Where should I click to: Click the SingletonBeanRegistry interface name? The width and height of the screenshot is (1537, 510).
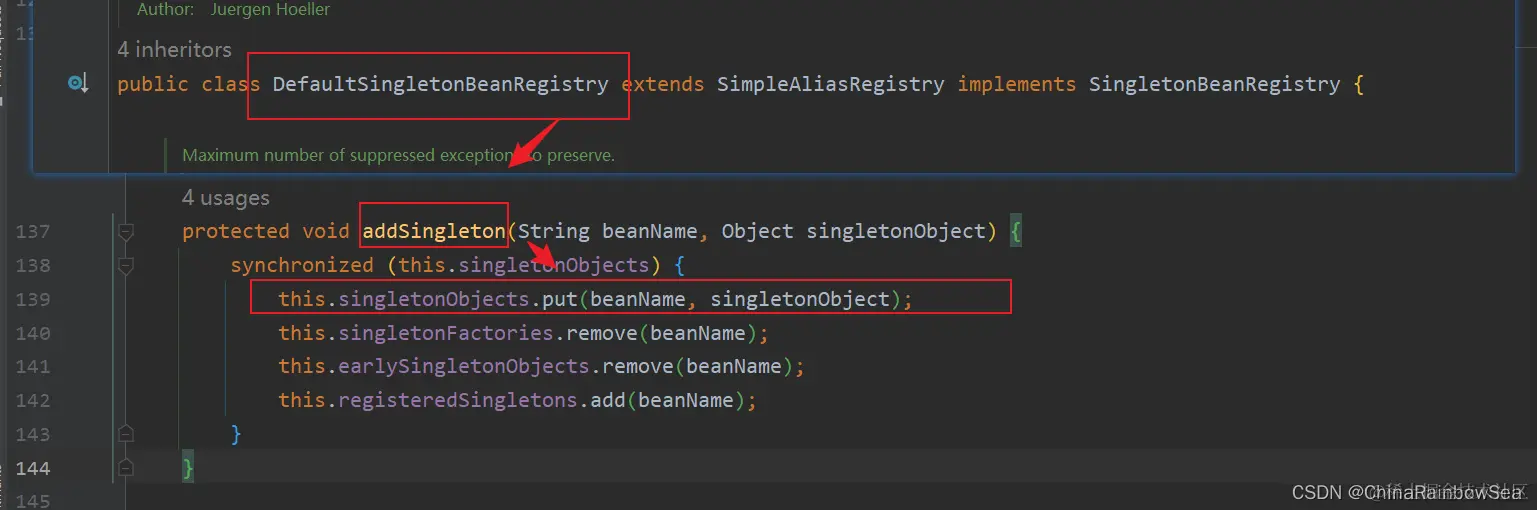pyautogui.click(x=1214, y=84)
